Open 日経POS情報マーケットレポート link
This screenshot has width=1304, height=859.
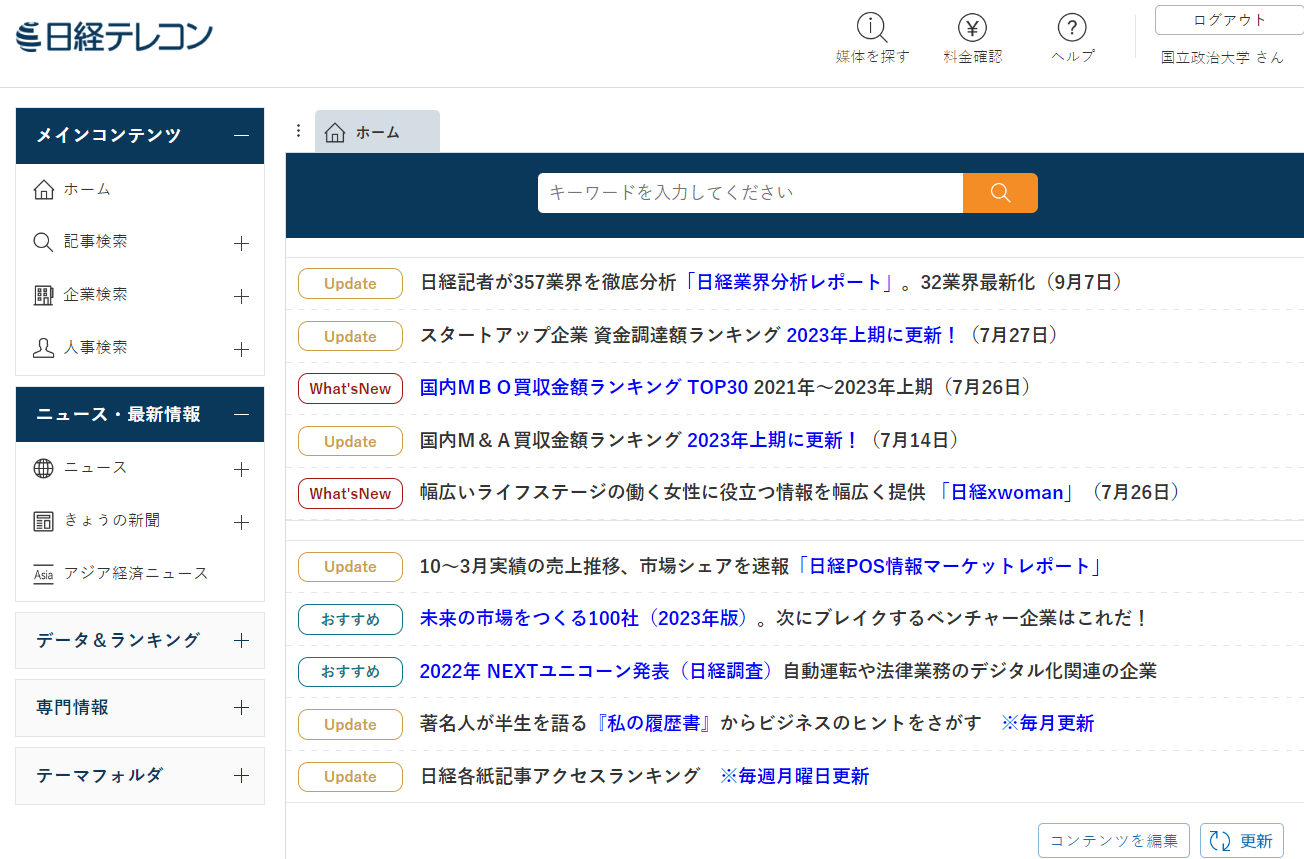(949, 566)
